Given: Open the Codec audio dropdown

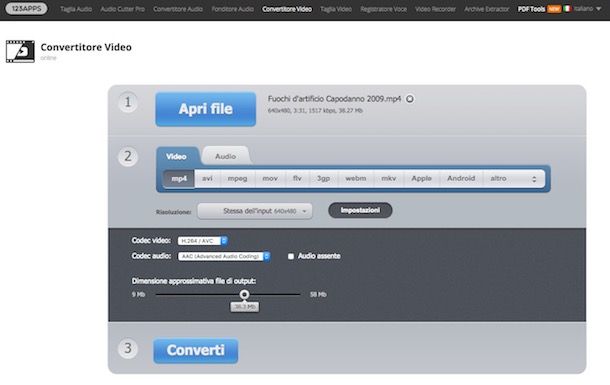Looking at the screenshot, I should (x=224, y=257).
